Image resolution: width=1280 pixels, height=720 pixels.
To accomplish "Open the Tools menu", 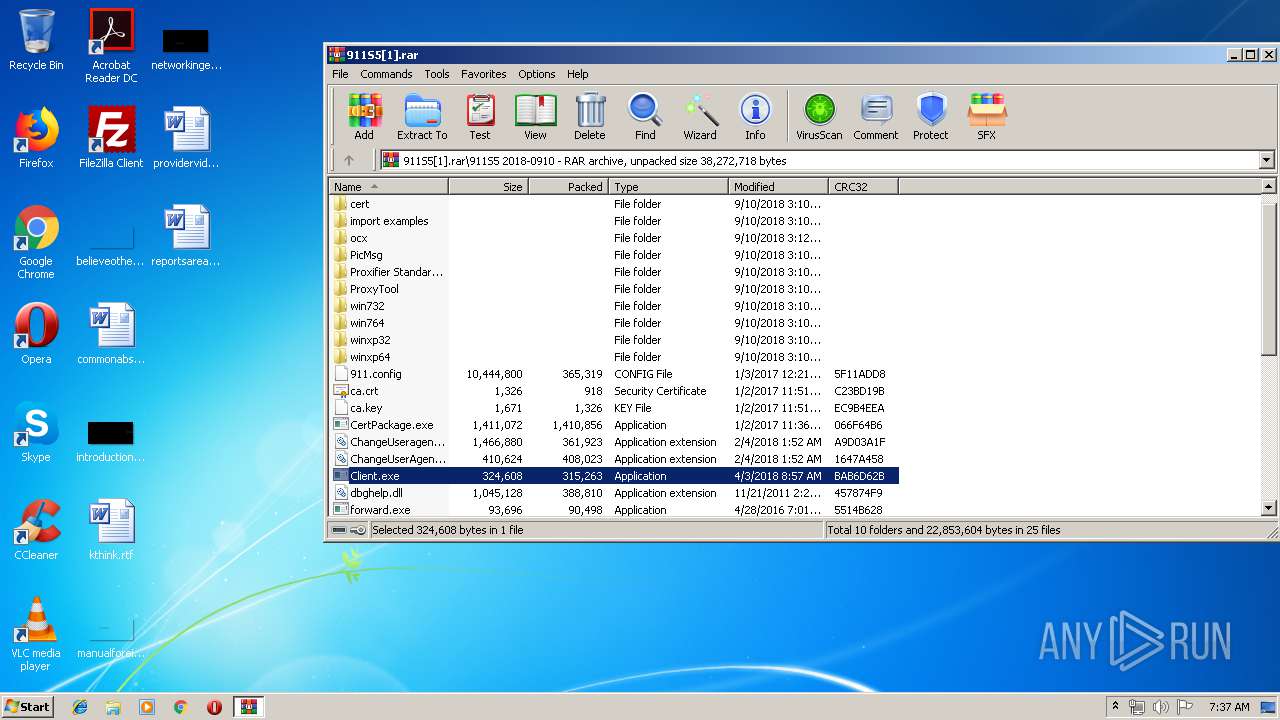I will pos(437,74).
